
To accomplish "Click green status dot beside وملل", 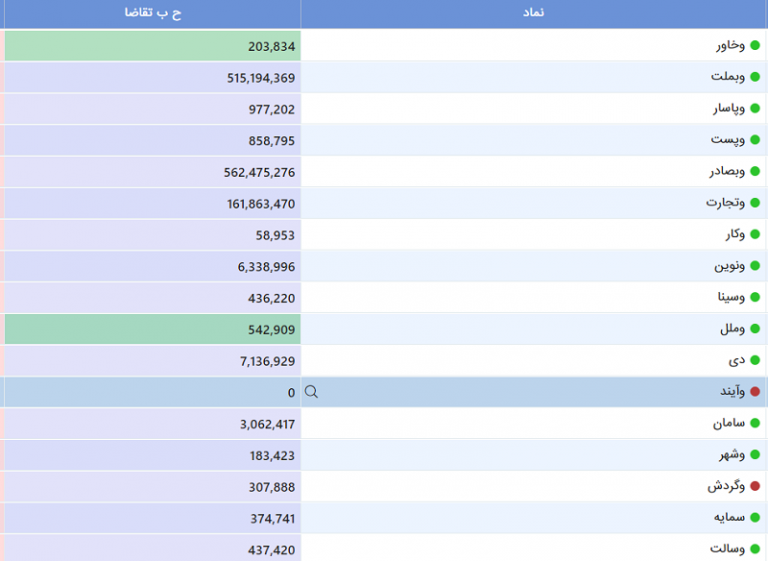I will click(755, 328).
